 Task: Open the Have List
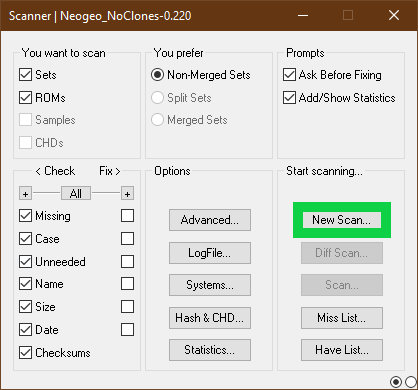[x=342, y=350]
